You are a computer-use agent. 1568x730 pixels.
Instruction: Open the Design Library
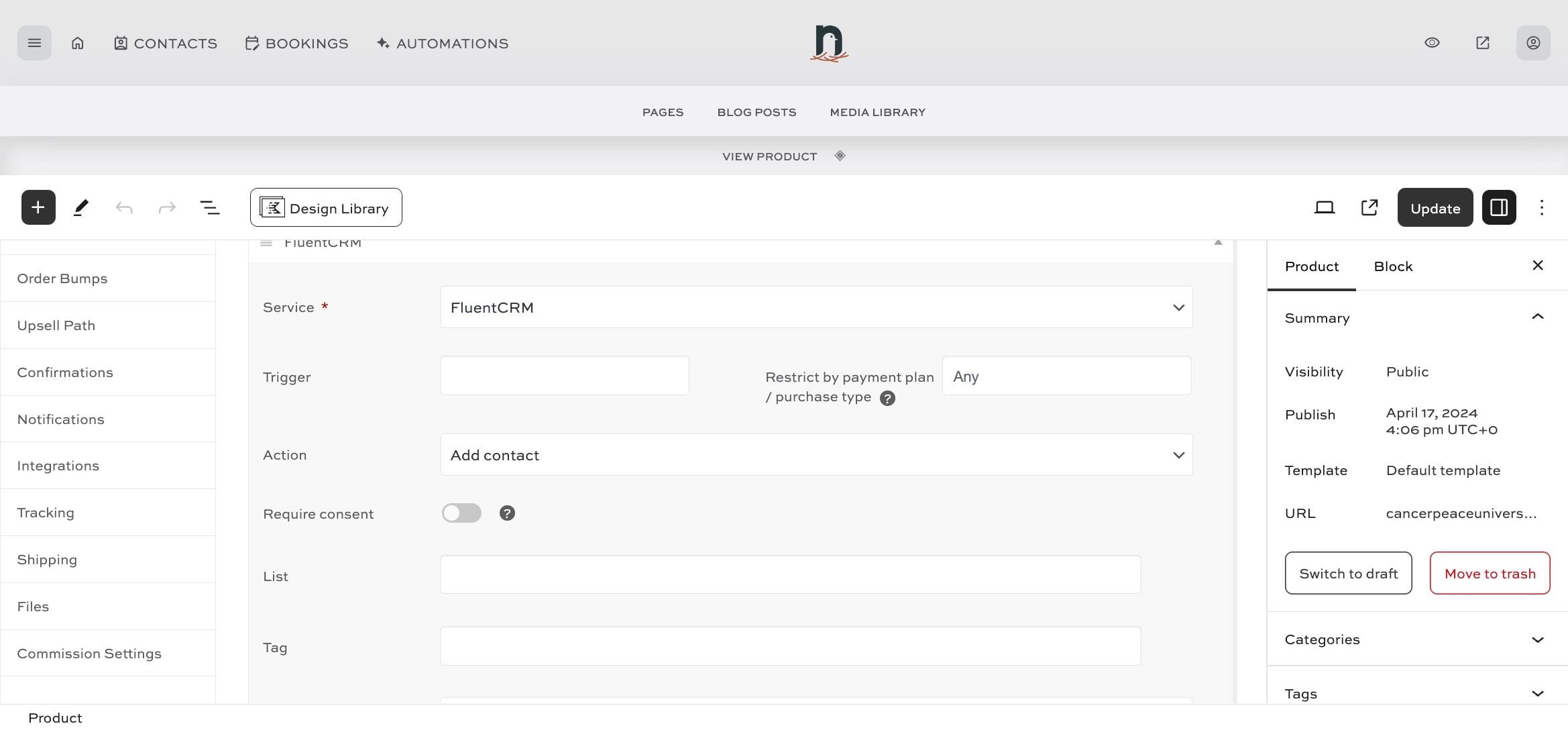325,207
